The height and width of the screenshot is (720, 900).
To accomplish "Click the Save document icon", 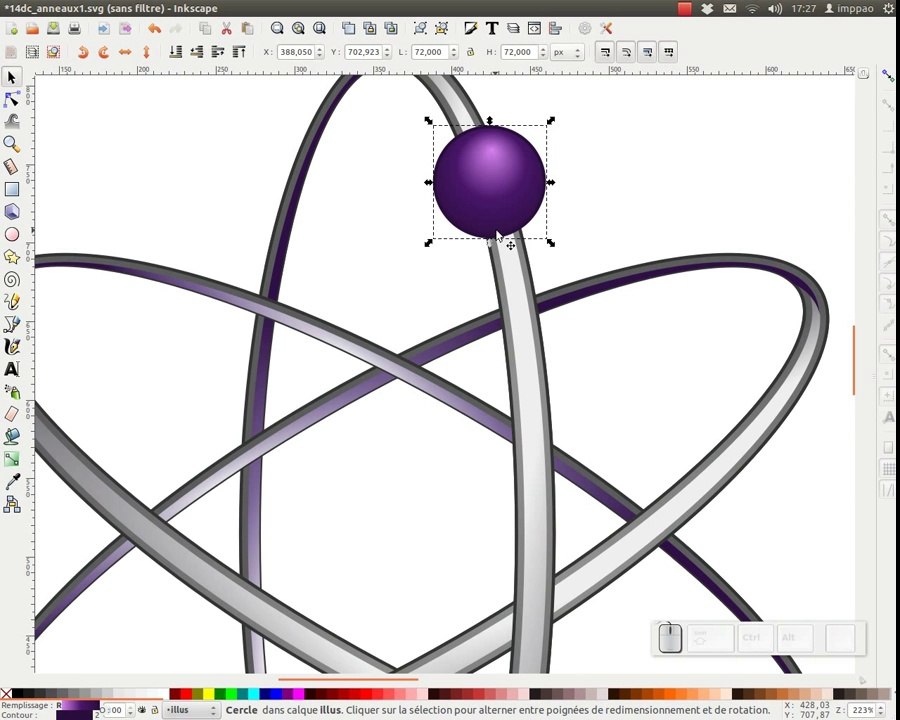I will click(53, 28).
